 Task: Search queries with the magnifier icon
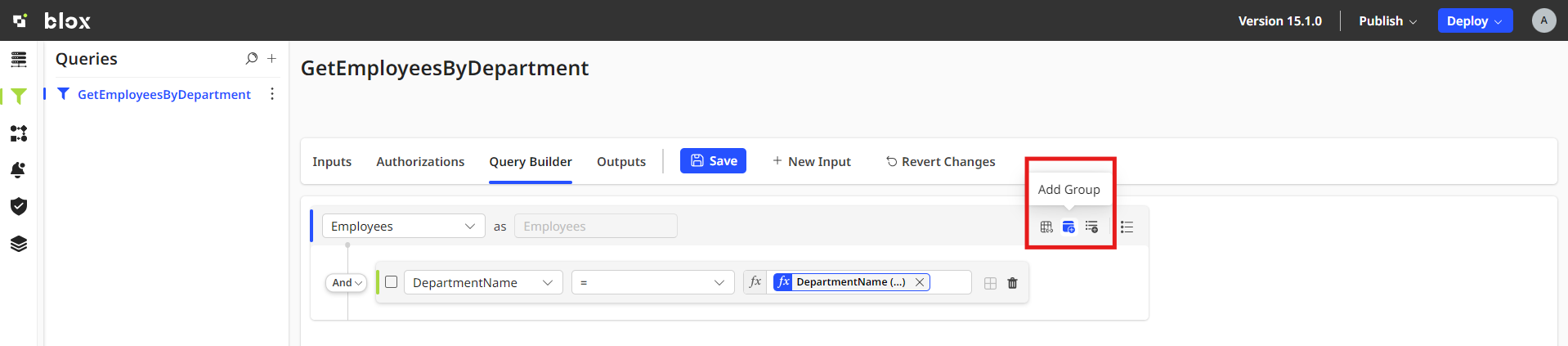(252, 59)
